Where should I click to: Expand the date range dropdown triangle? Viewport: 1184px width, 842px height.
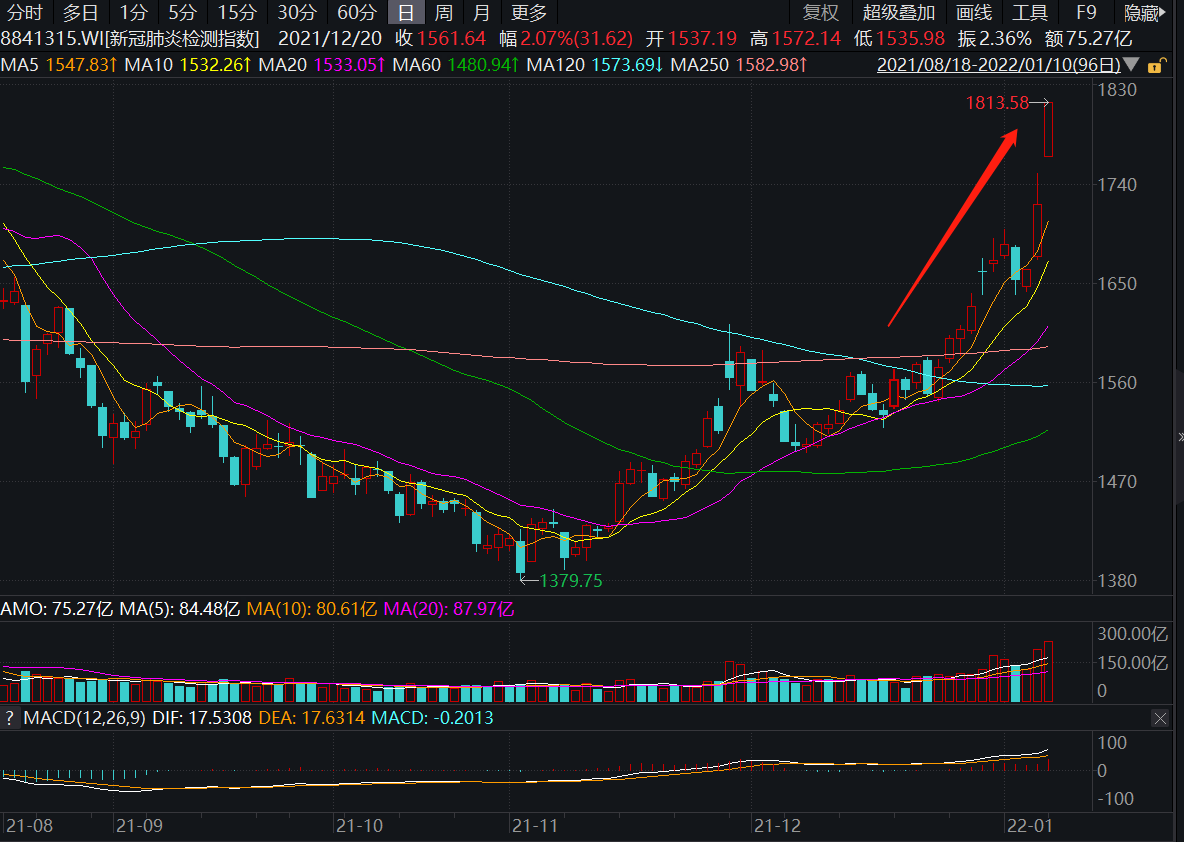1131,65
